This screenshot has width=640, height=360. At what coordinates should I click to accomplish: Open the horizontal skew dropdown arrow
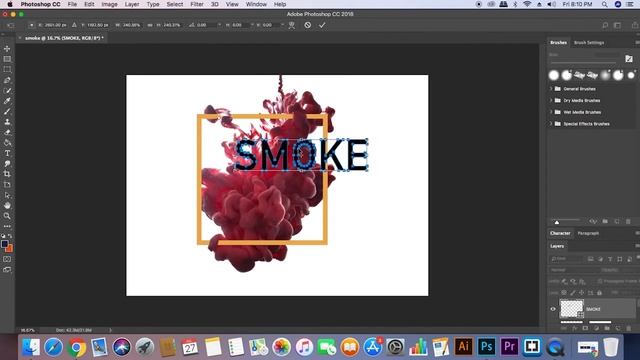pos(252,25)
